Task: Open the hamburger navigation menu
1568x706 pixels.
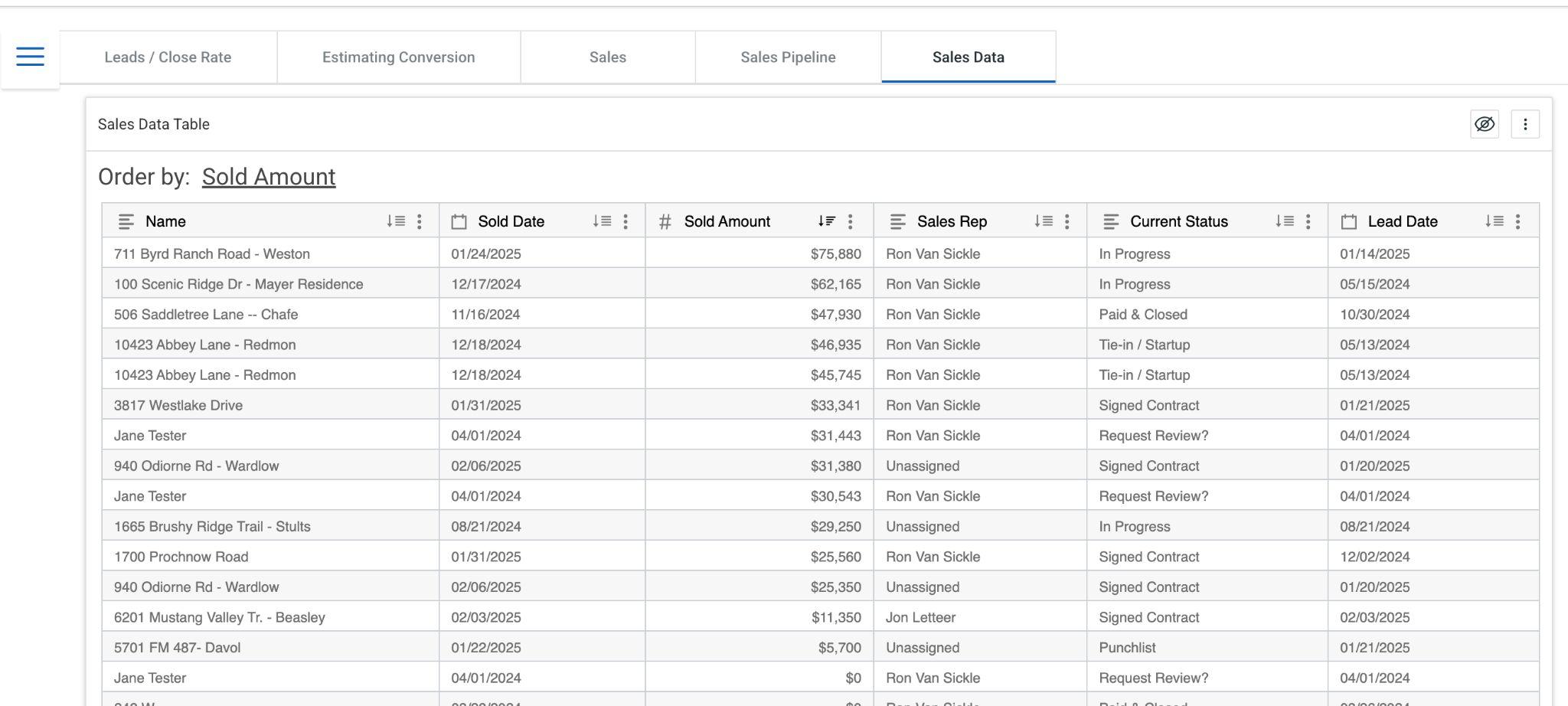Action: pyautogui.click(x=30, y=57)
